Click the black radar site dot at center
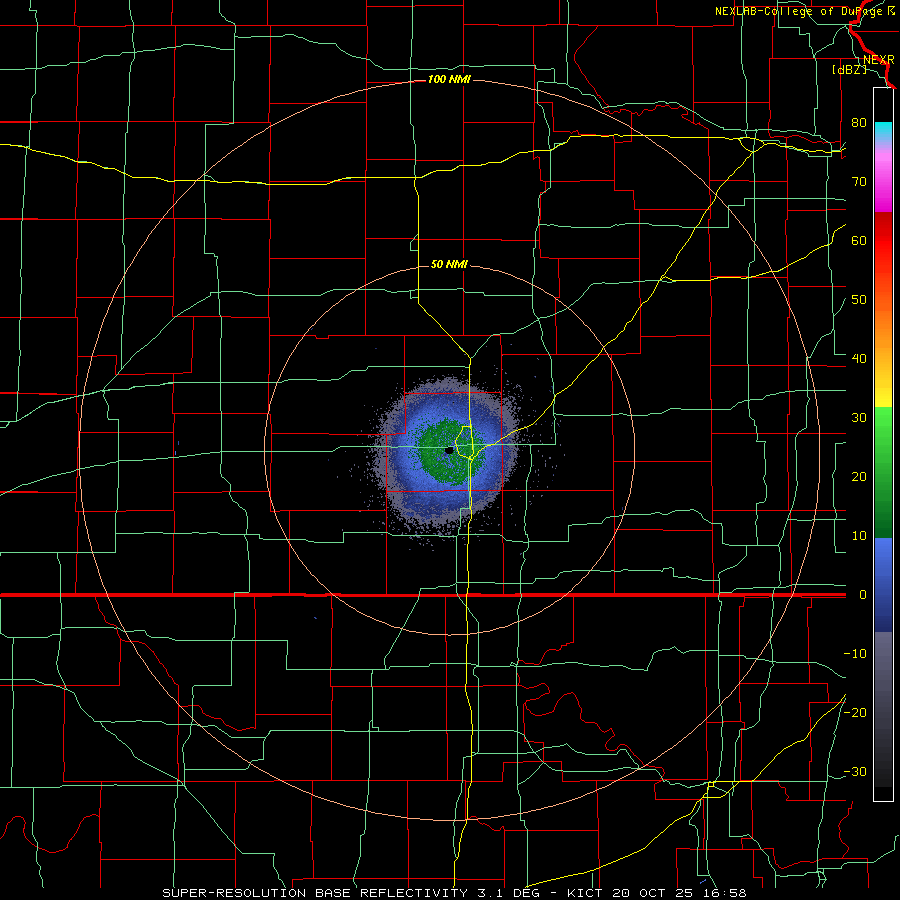The height and width of the screenshot is (900, 900). [x=449, y=451]
